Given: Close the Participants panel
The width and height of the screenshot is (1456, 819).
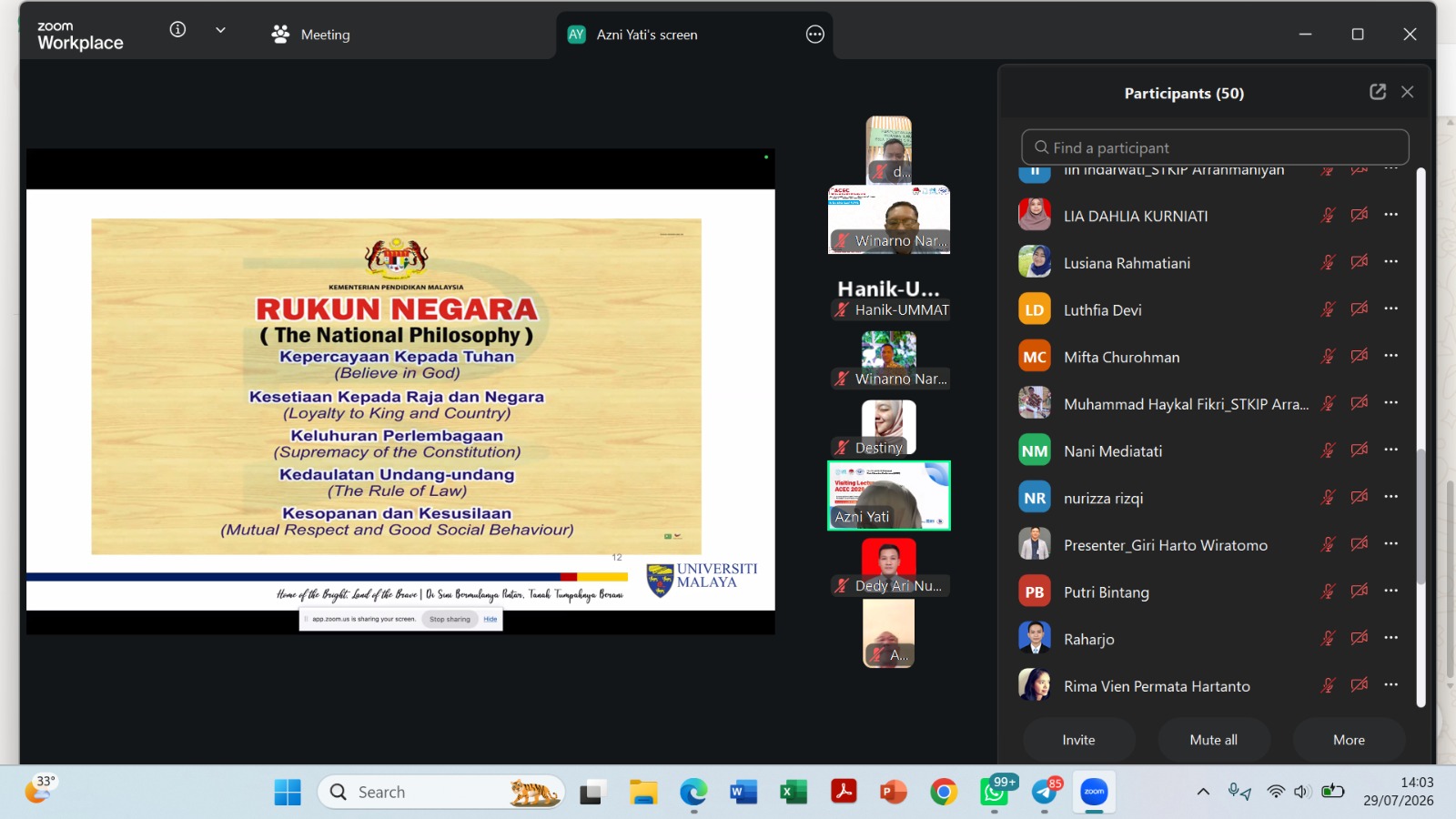Looking at the screenshot, I should coord(1408,92).
